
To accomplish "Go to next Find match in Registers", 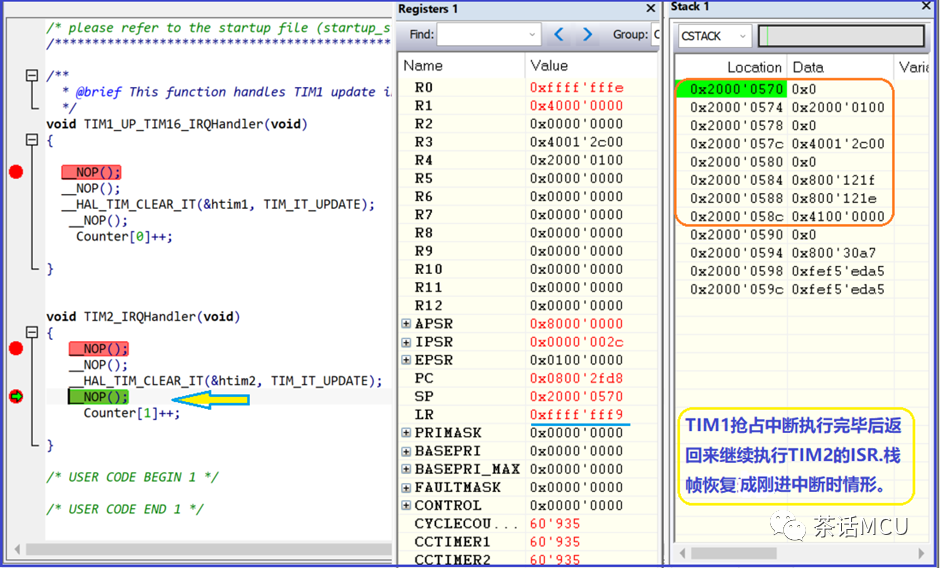I will 588,35.
